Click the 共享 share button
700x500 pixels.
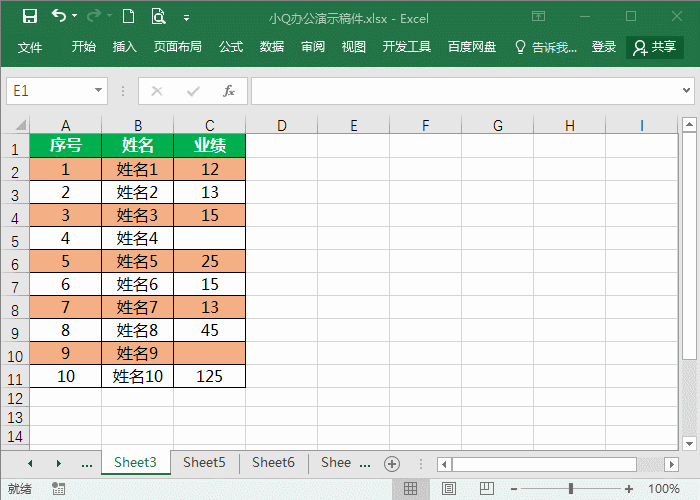[x=655, y=47]
